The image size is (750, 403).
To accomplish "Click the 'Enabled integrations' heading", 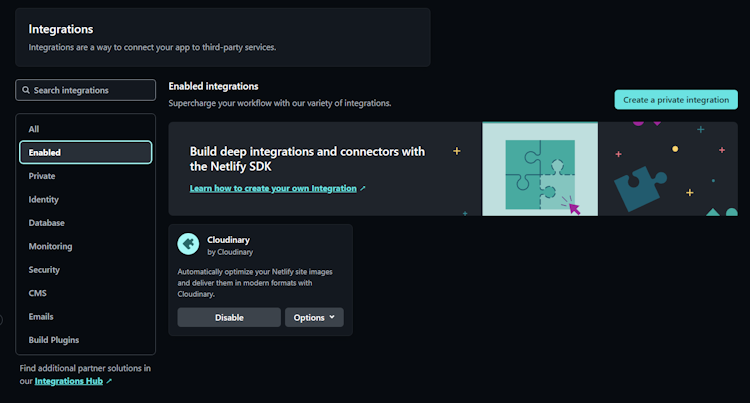I will [x=213, y=86].
